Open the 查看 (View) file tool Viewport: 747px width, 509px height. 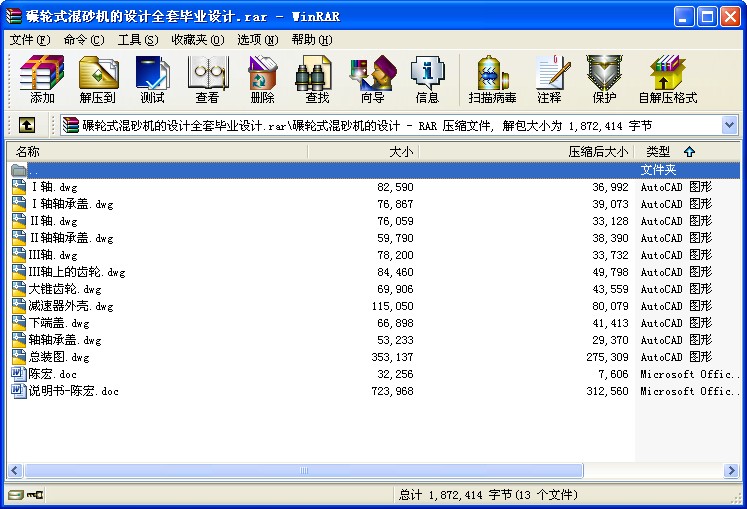(x=207, y=80)
